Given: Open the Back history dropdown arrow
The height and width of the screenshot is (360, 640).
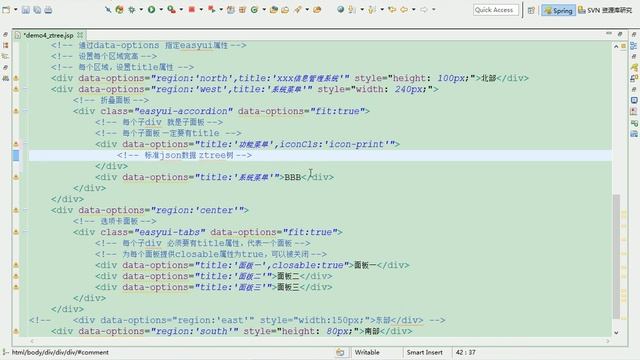Looking at the screenshot, I should pos(413,10).
